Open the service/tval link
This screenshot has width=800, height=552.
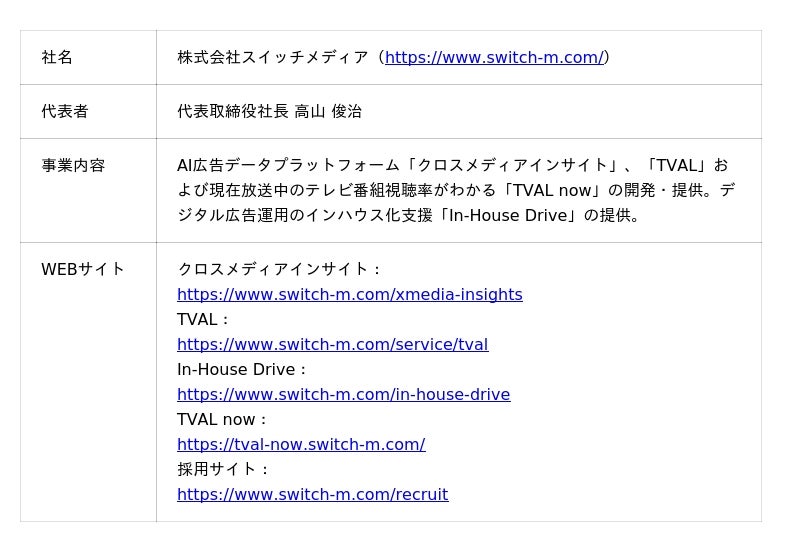click(x=333, y=344)
